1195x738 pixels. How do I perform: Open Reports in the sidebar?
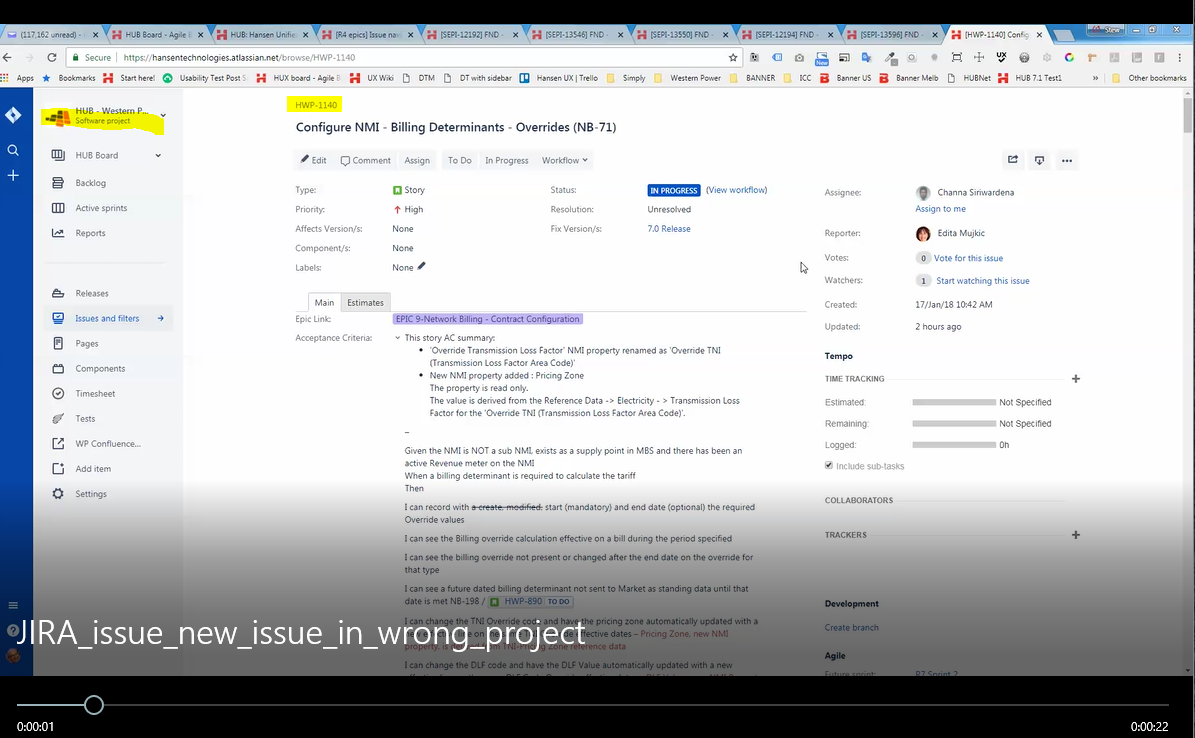pyautogui.click(x=90, y=233)
